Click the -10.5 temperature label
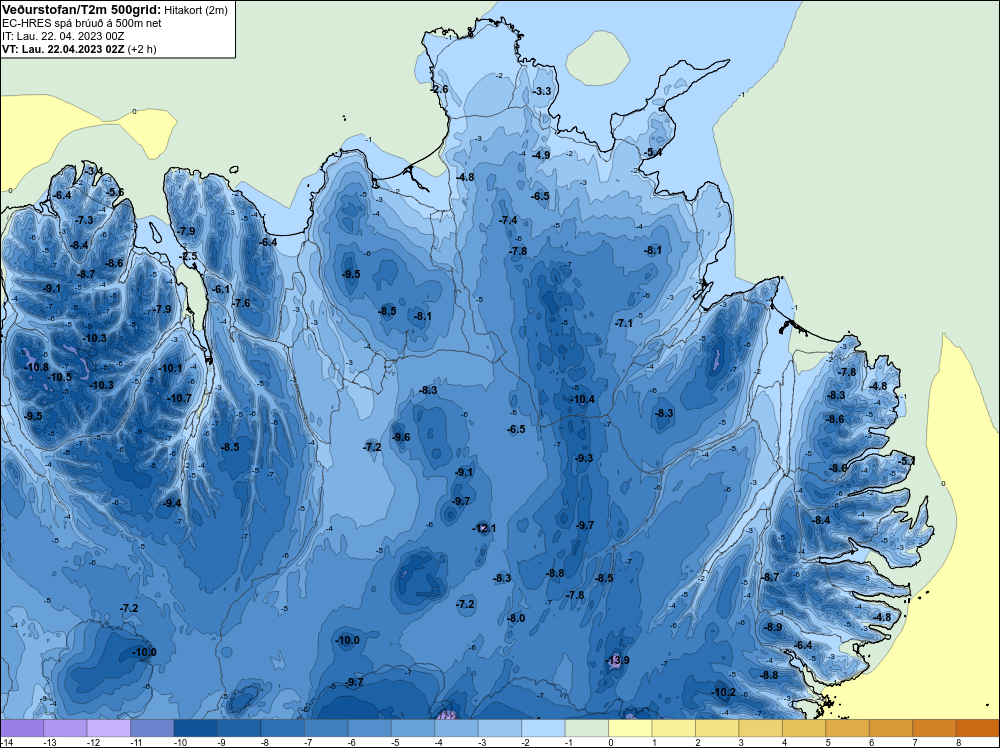Image resolution: width=1000 pixels, height=748 pixels. pos(59,378)
